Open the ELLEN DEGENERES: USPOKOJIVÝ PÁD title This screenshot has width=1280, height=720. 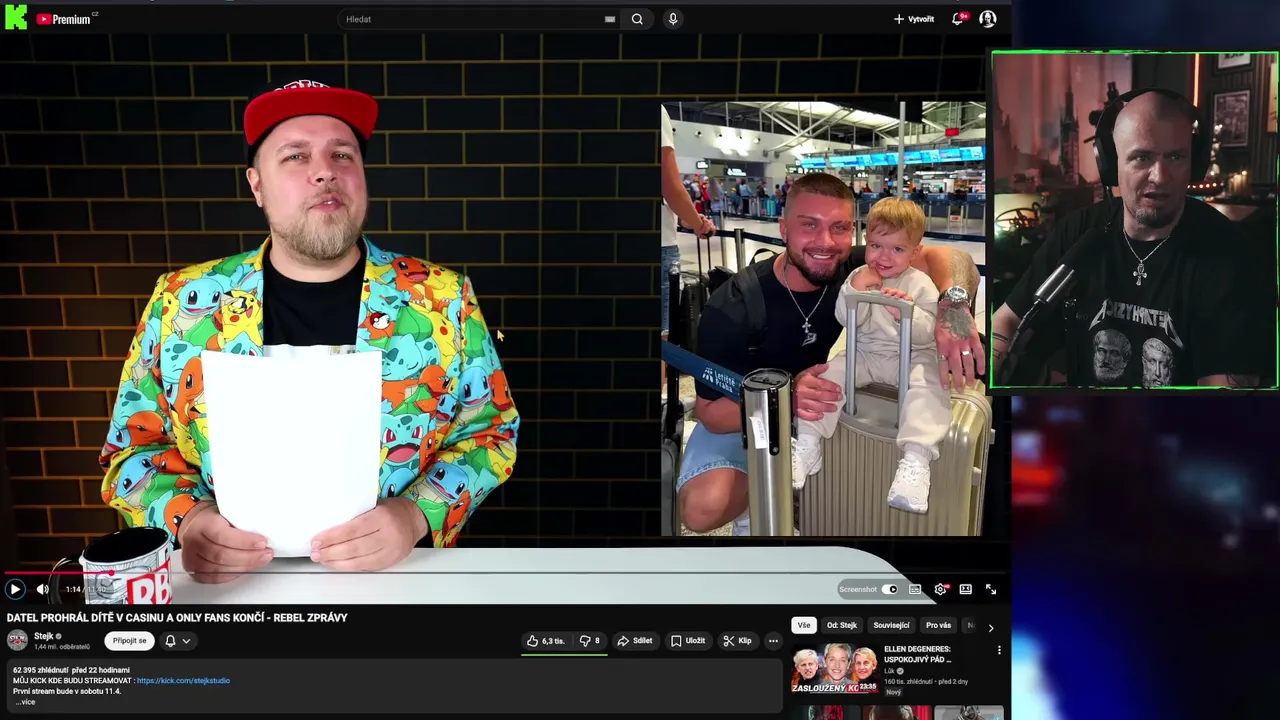[918, 654]
